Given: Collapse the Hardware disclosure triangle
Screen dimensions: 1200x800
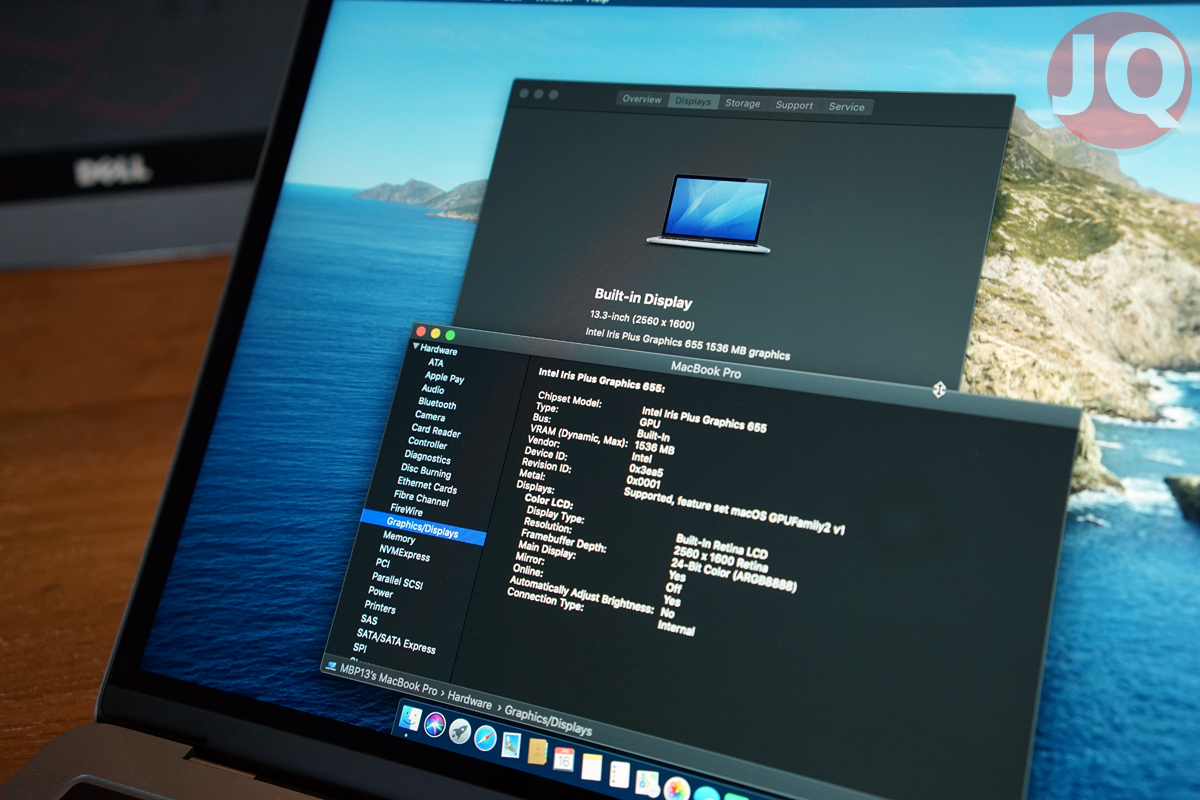Looking at the screenshot, I should 415,346.
